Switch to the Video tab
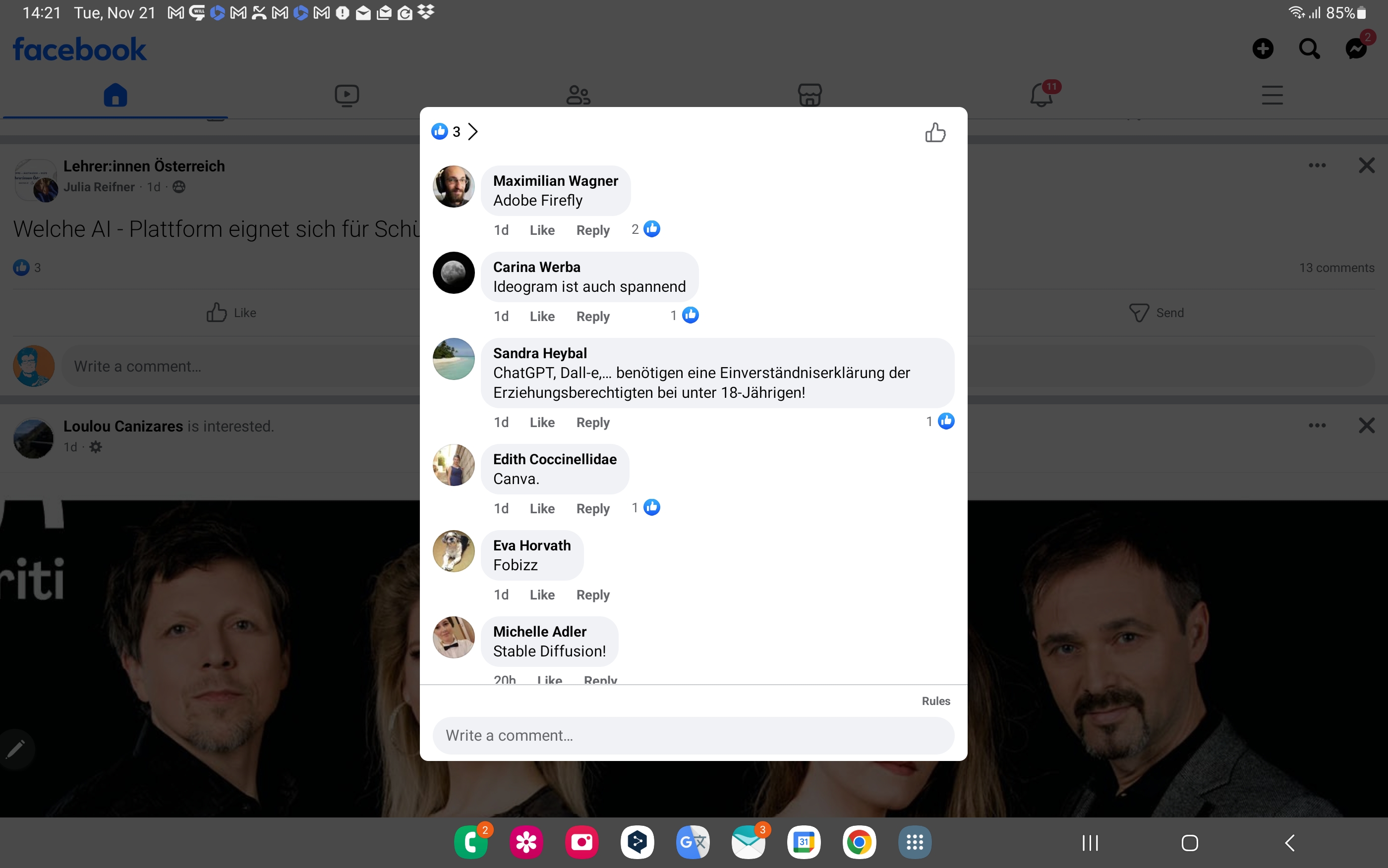The image size is (1388, 868). point(347,95)
